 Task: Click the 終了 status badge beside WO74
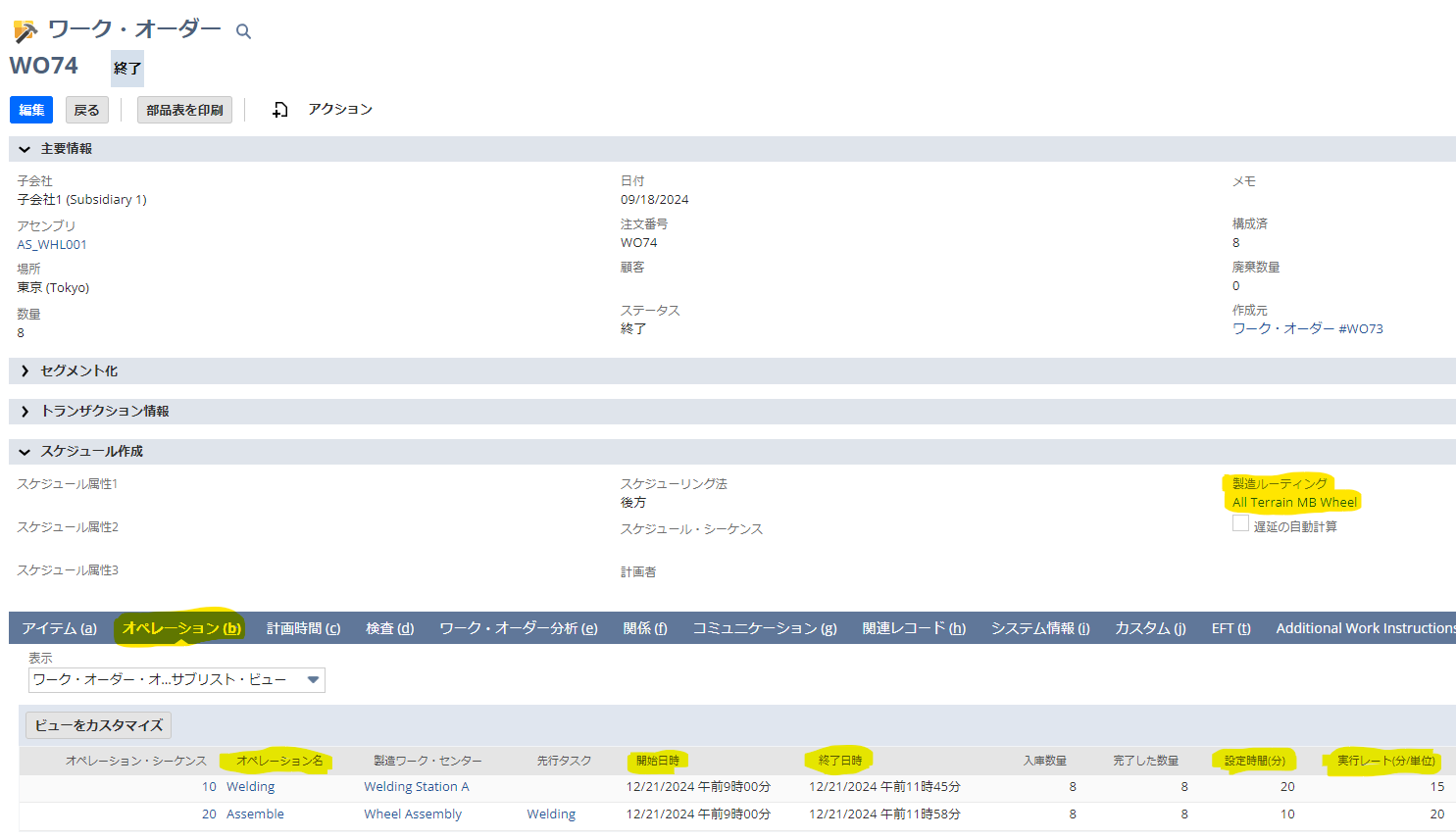pyautogui.click(x=127, y=69)
